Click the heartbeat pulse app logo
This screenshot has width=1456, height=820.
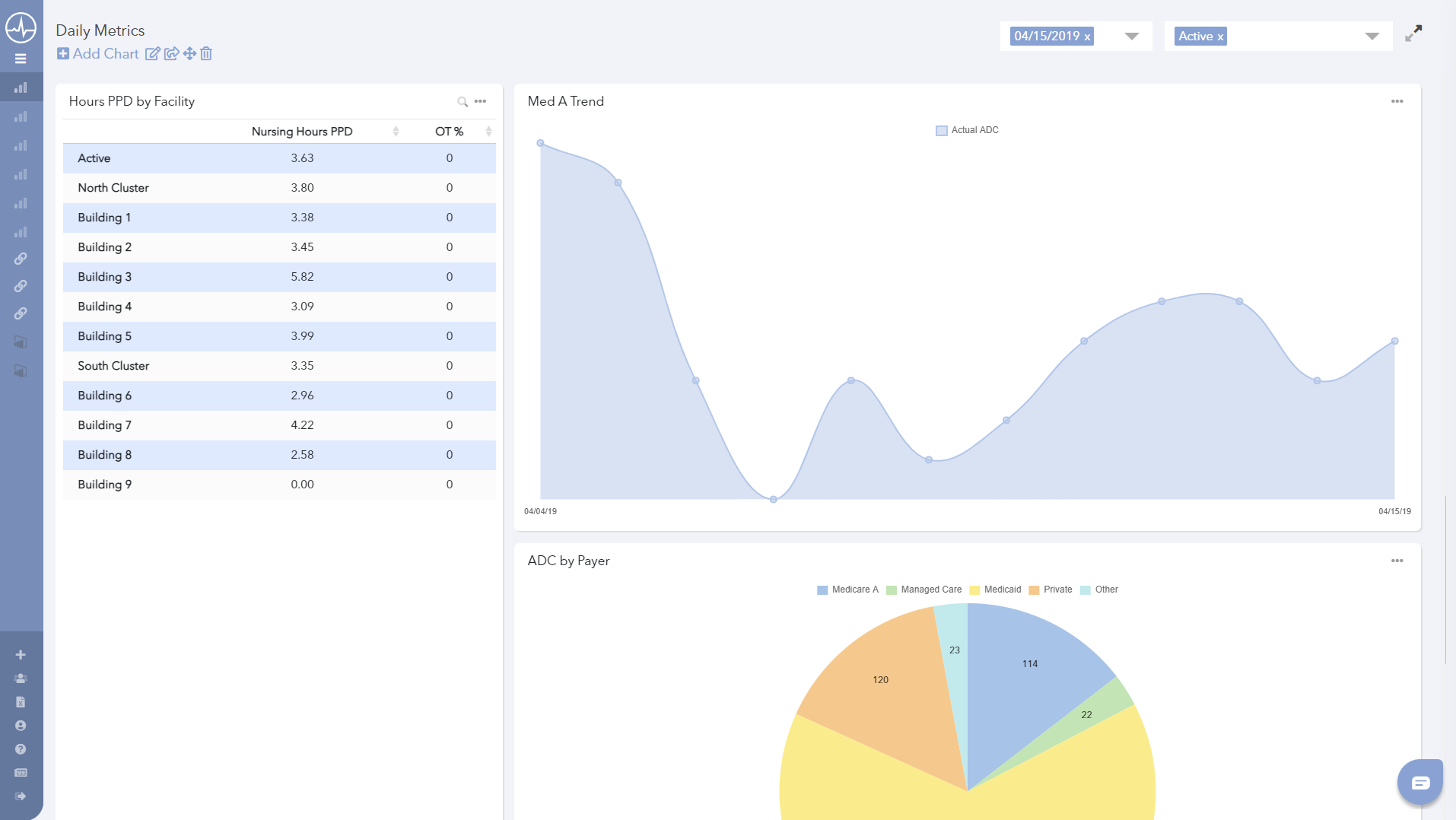[21, 28]
